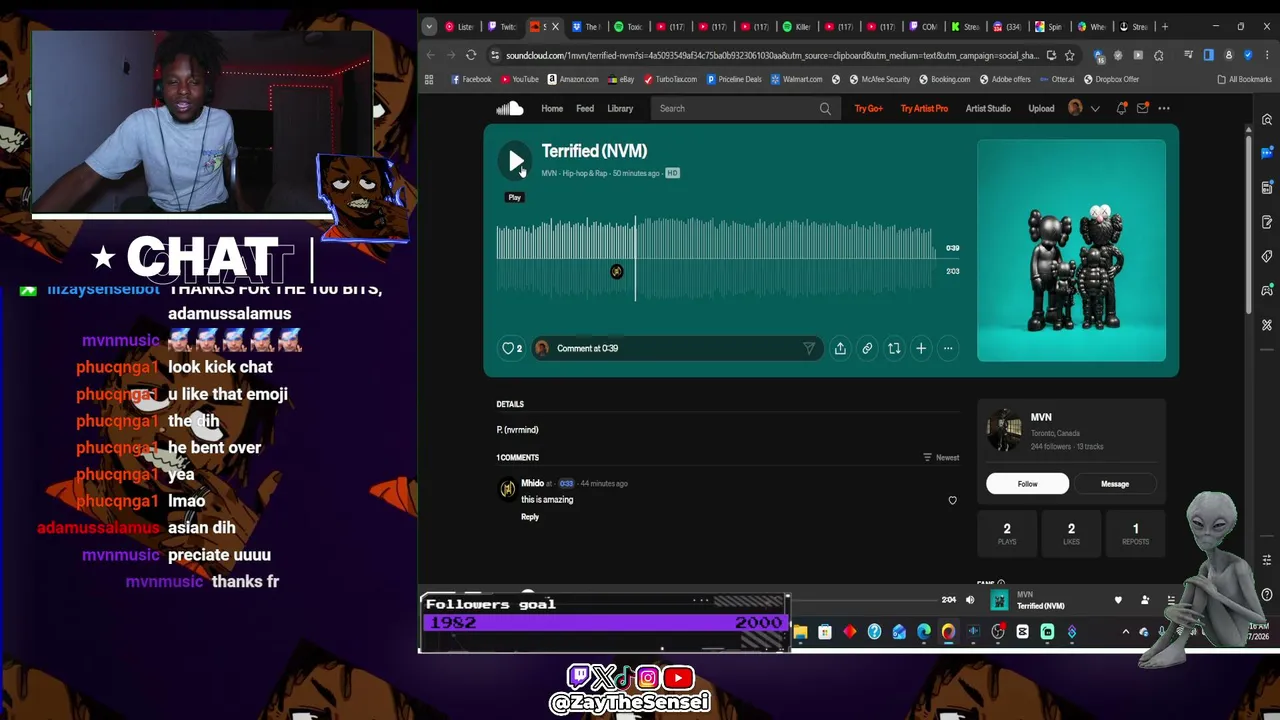Image resolution: width=1280 pixels, height=720 pixels.
Task: Open the Library tab
Action: point(620,108)
